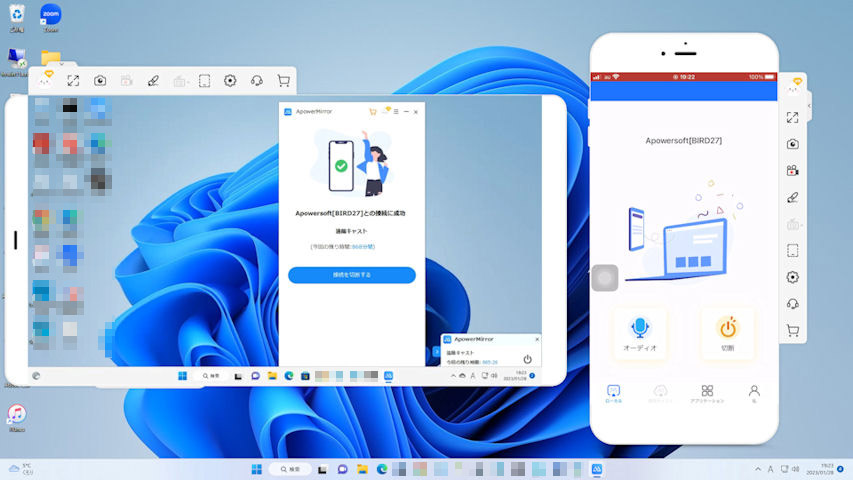Viewport: 853px width, 480px height.
Task: Tap the オーディオ microphone button on phone
Action: (x=640, y=333)
